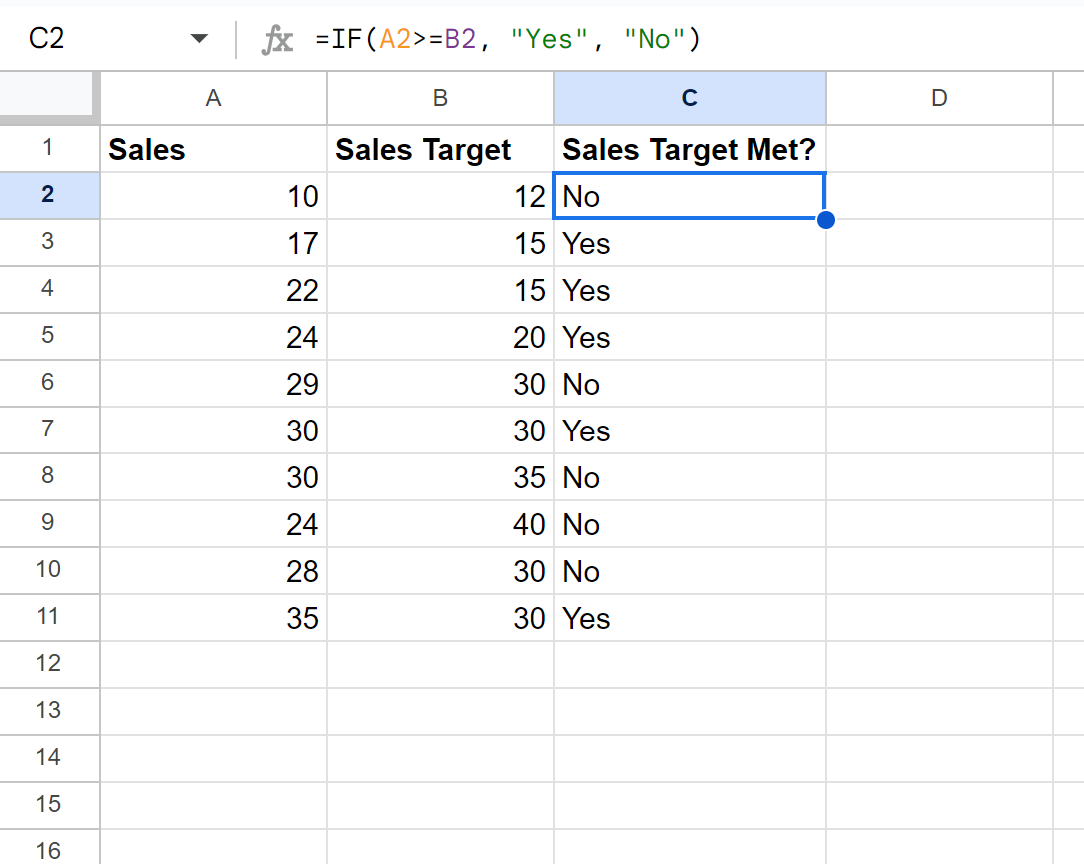1084x864 pixels.
Task: Select cell B11 with value 30
Action: coord(440,618)
